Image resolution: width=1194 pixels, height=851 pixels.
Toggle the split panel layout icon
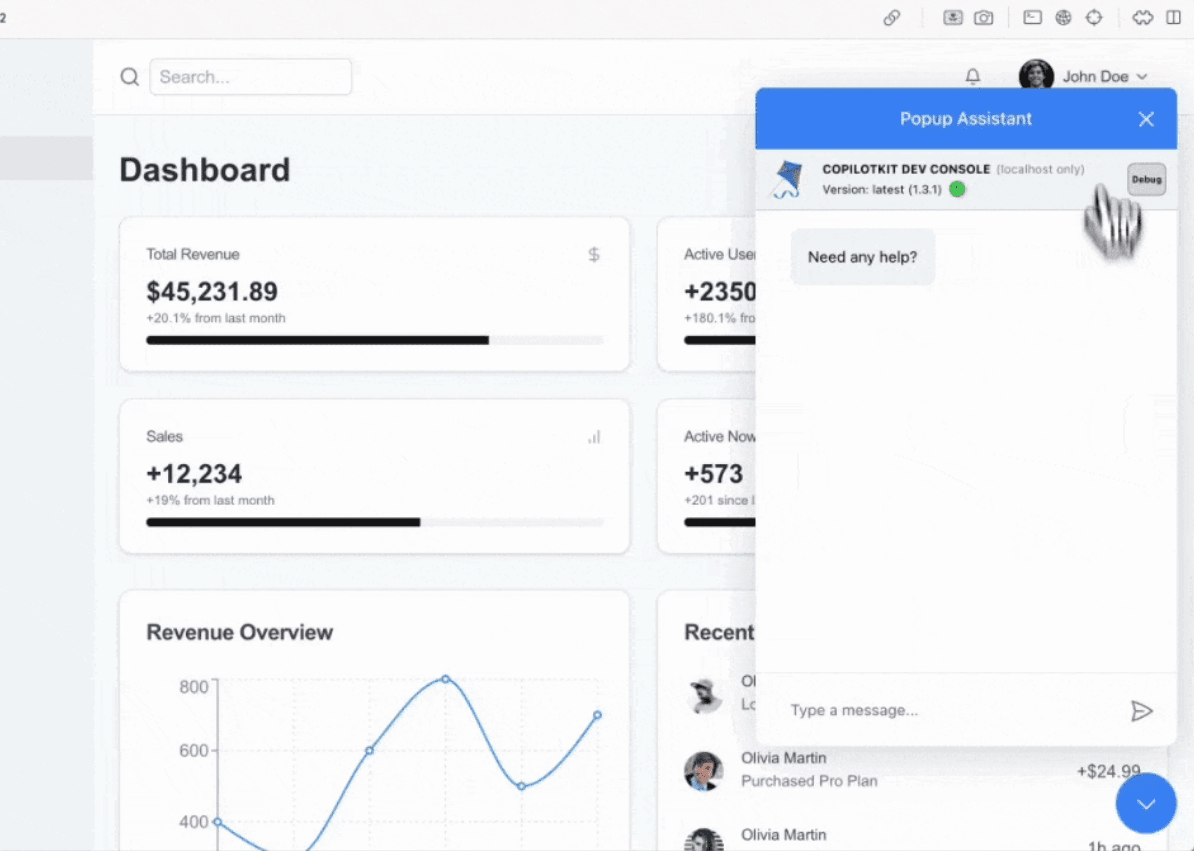tap(1173, 17)
